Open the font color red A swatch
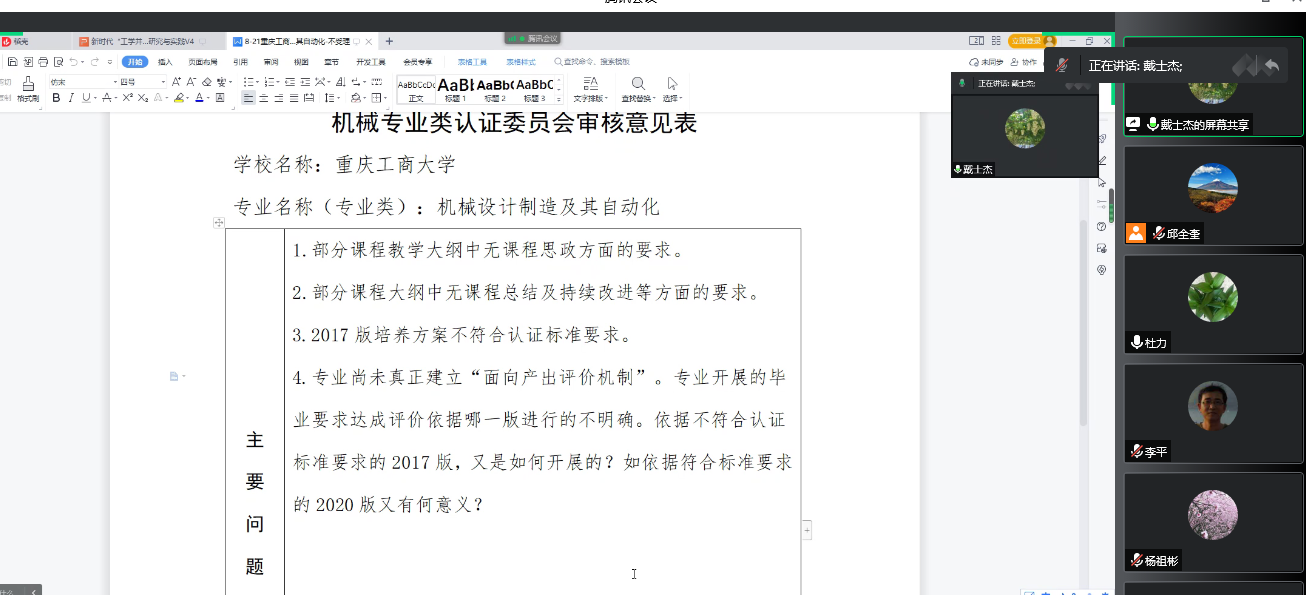 [x=200, y=98]
